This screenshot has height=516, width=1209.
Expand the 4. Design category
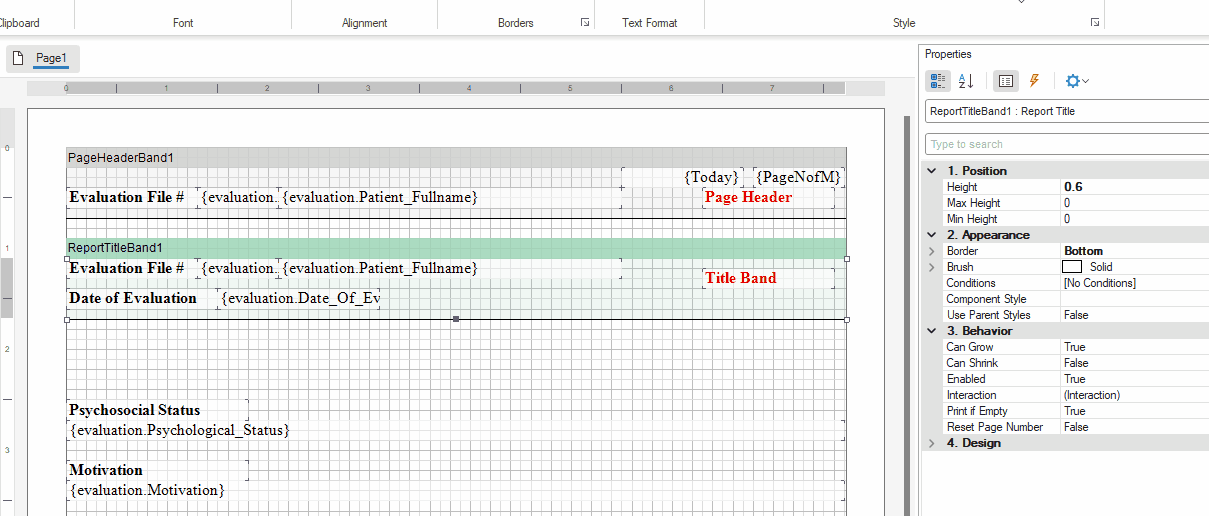pos(934,443)
